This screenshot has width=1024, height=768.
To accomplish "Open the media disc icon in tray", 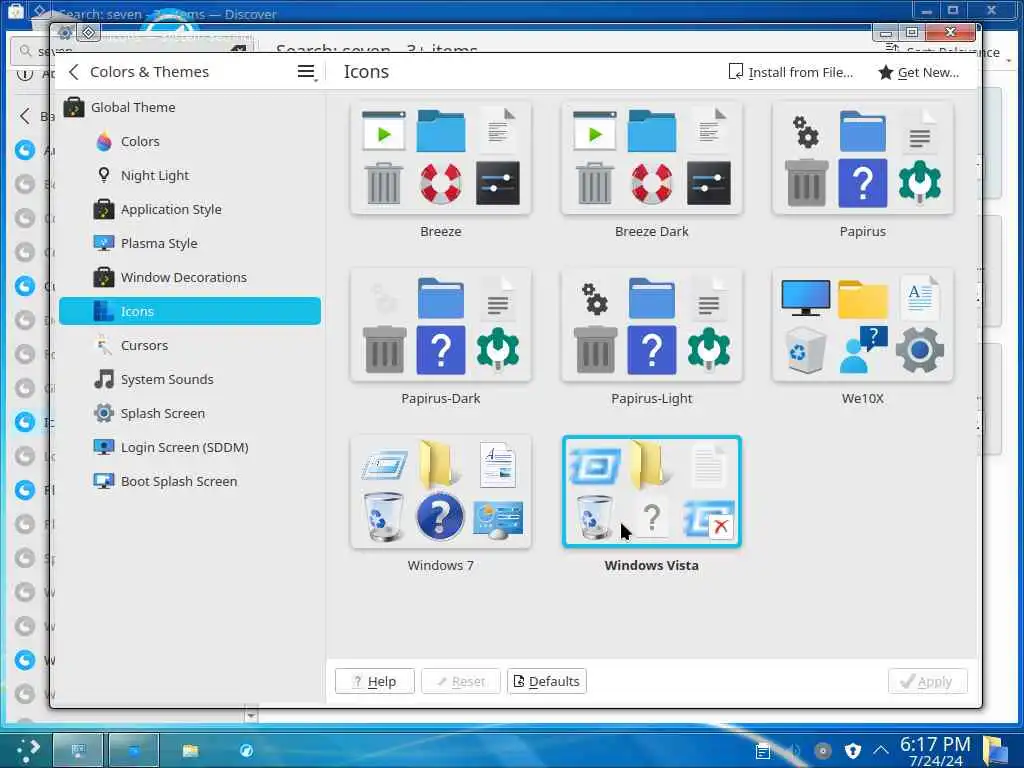I will point(823,750).
